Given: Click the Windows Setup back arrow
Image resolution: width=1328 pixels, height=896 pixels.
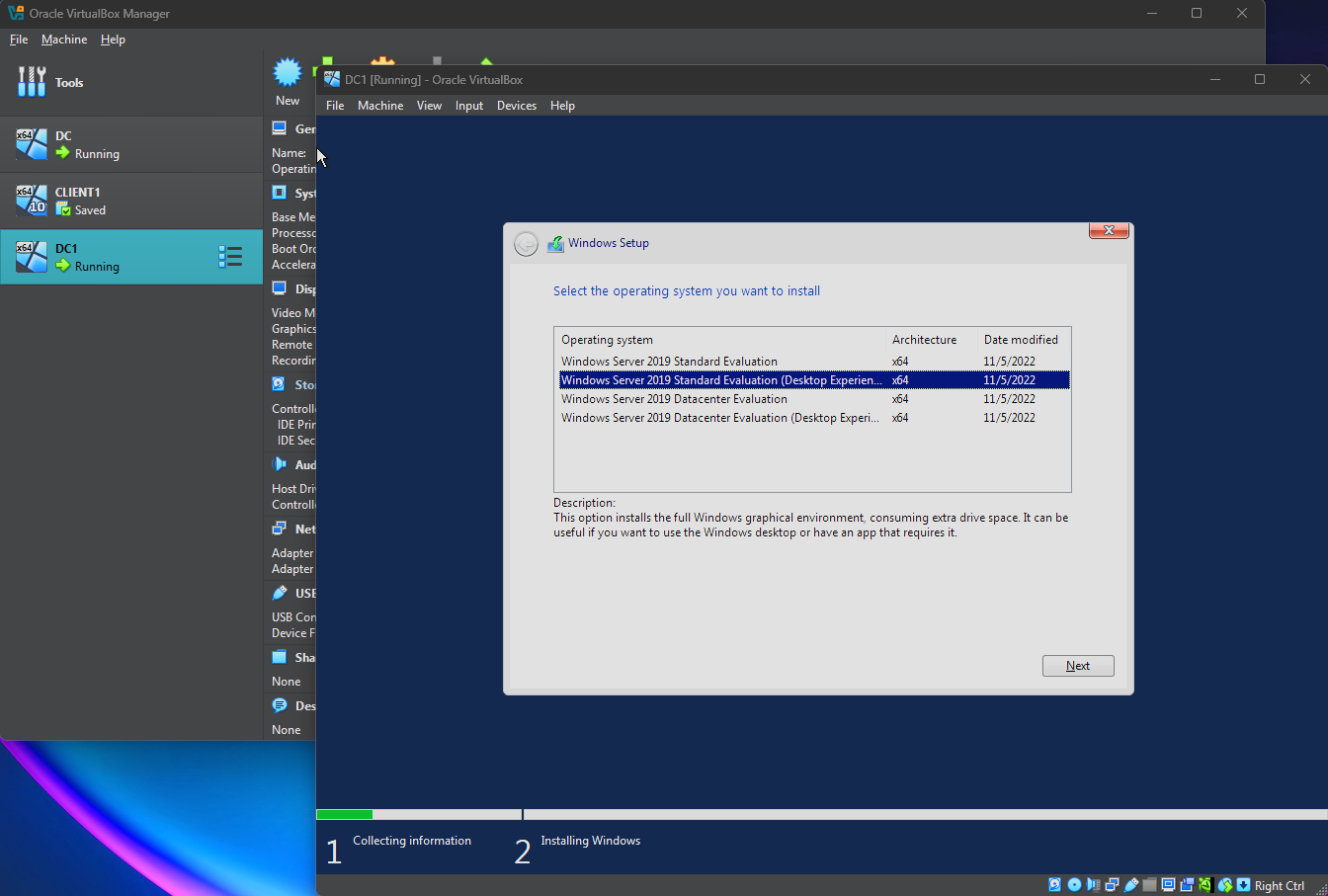Looking at the screenshot, I should coord(527,244).
